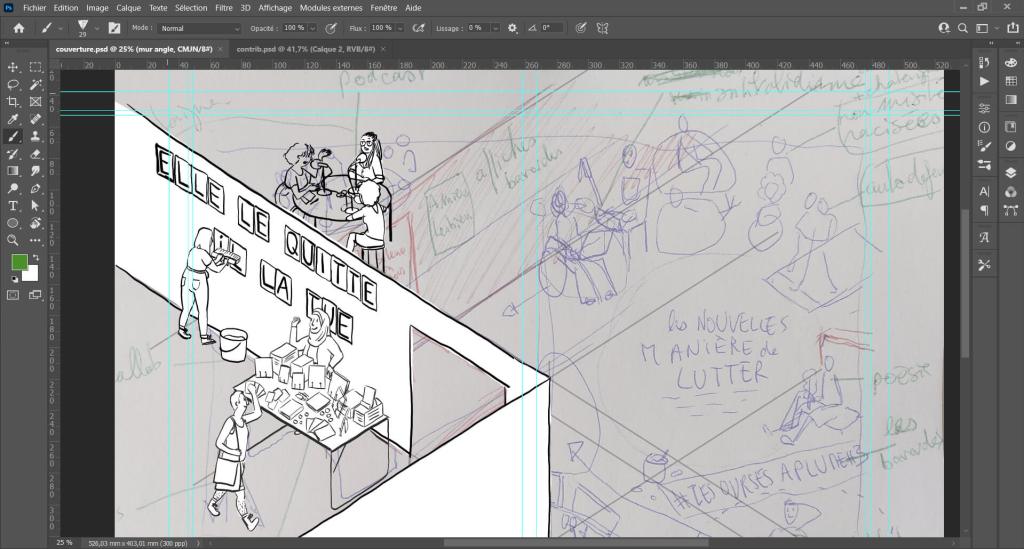Toggle the brush settings panel button

pyautogui.click(x=114, y=28)
